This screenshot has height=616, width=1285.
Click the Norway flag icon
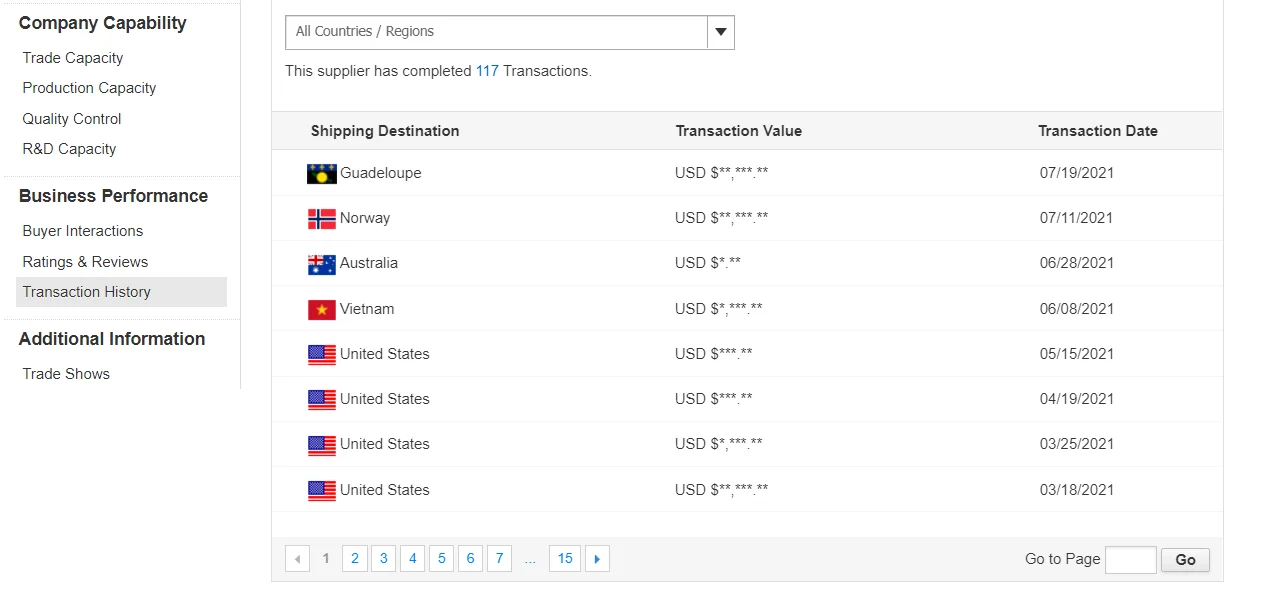tap(321, 218)
